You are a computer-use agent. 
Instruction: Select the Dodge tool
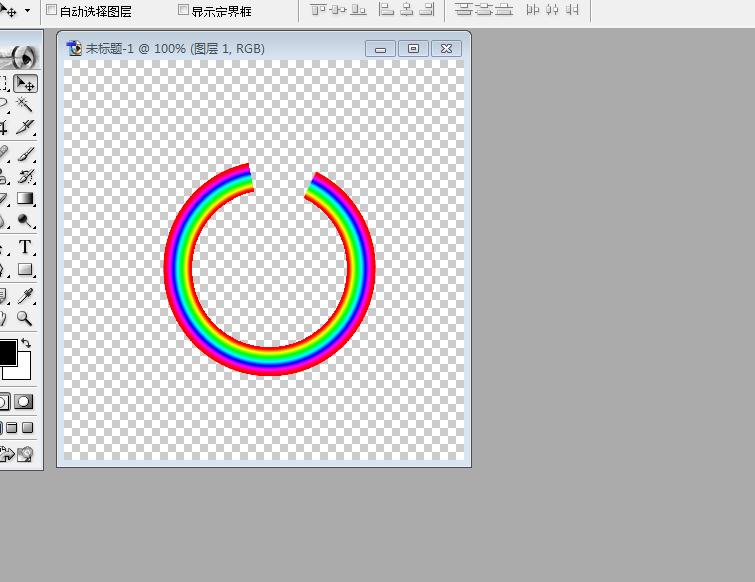click(25, 220)
